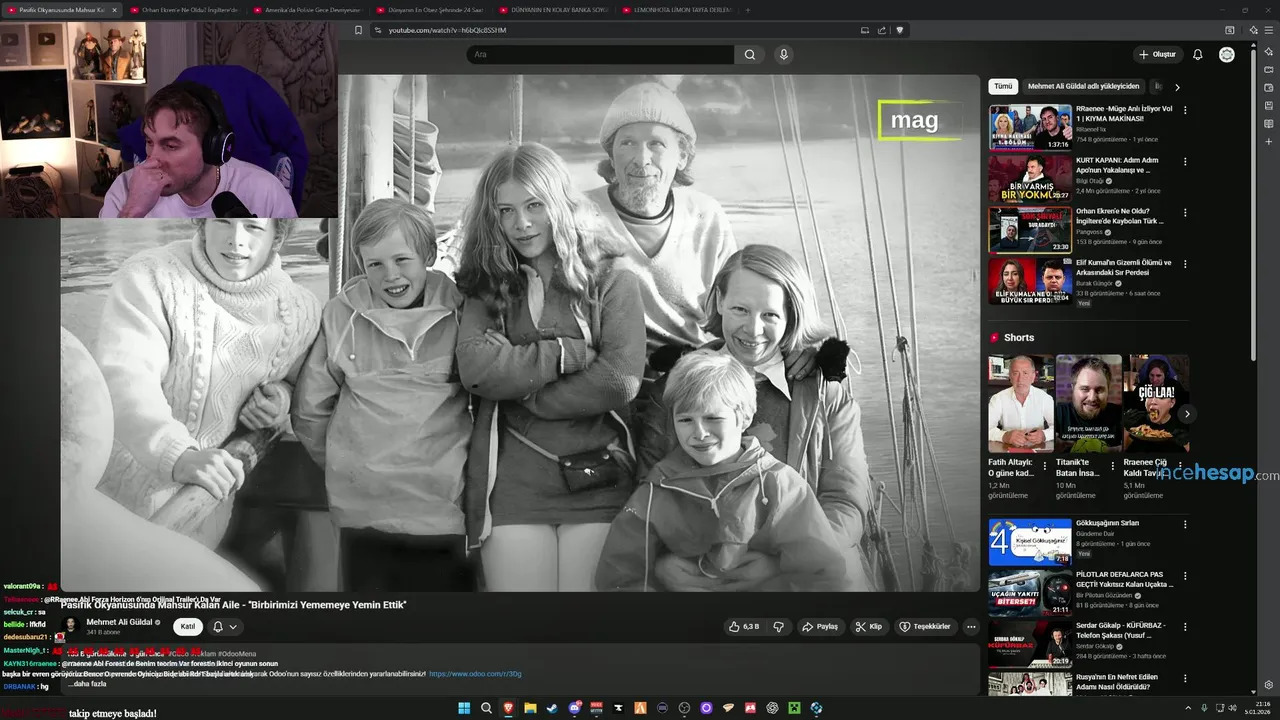The width and height of the screenshot is (1280, 720).
Task: Open the 'Titanik'te Batan İnsa...' short
Action: [1089, 404]
